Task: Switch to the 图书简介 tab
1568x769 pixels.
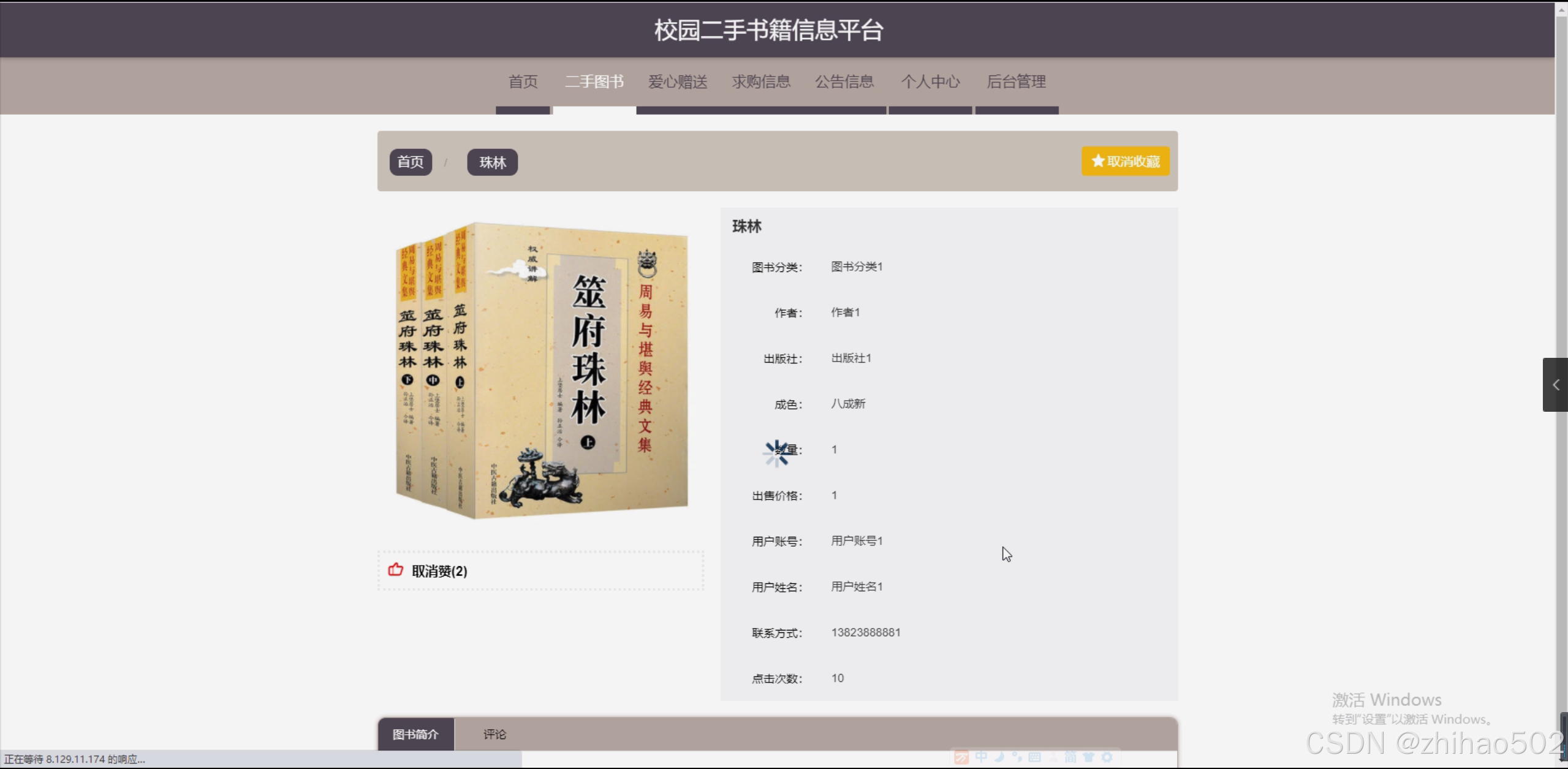Action: click(x=415, y=734)
